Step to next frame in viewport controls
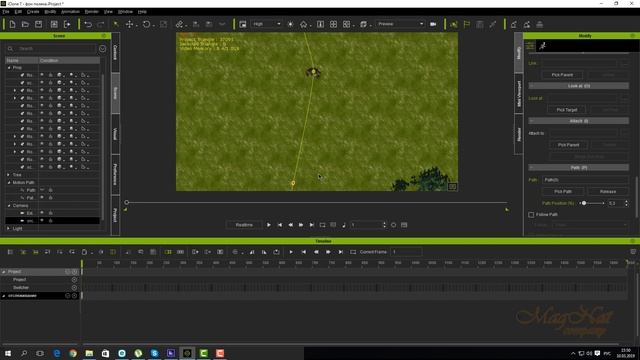Viewport: 640px width, 360px height. [x=301, y=225]
